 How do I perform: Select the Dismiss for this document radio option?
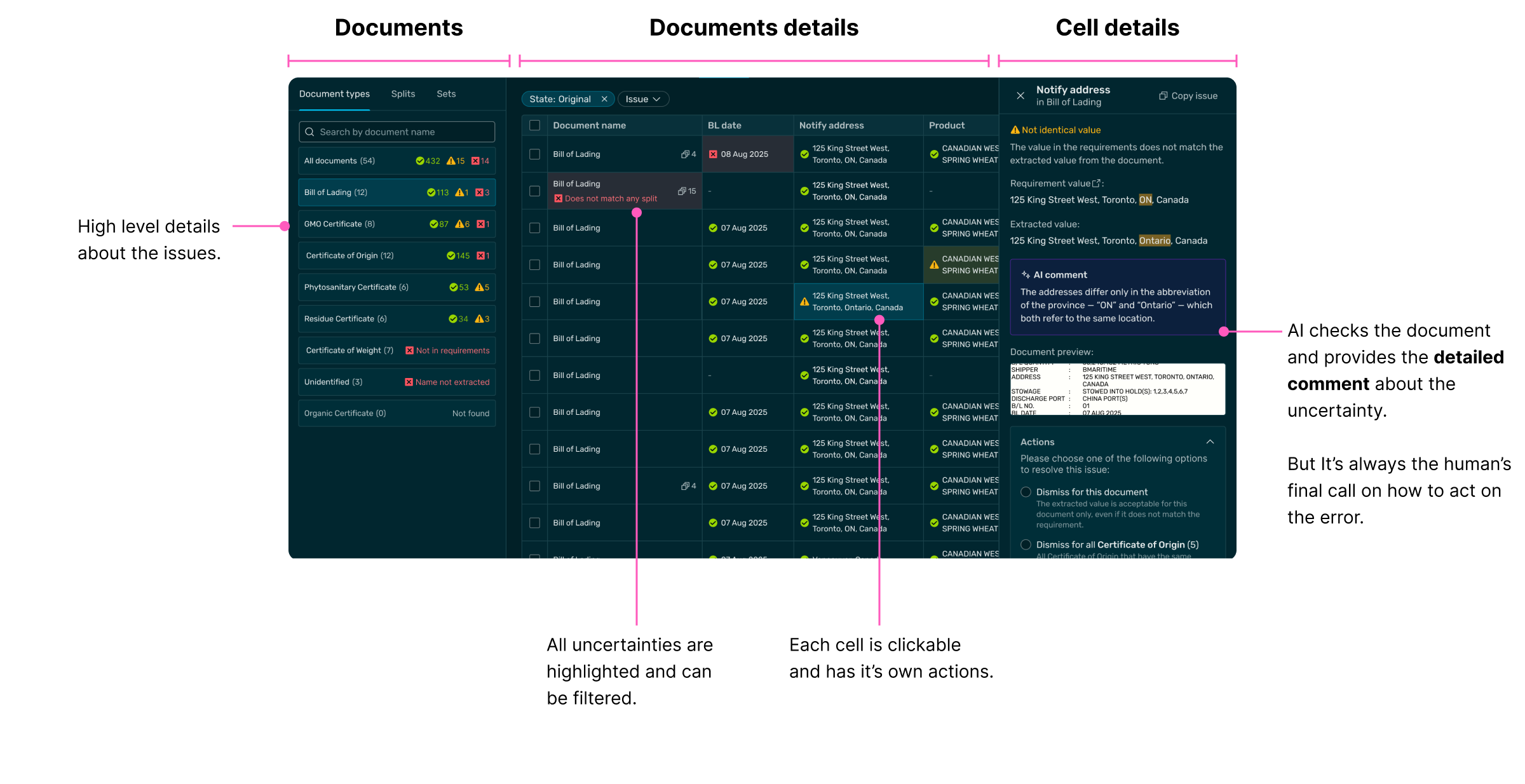click(x=1026, y=492)
